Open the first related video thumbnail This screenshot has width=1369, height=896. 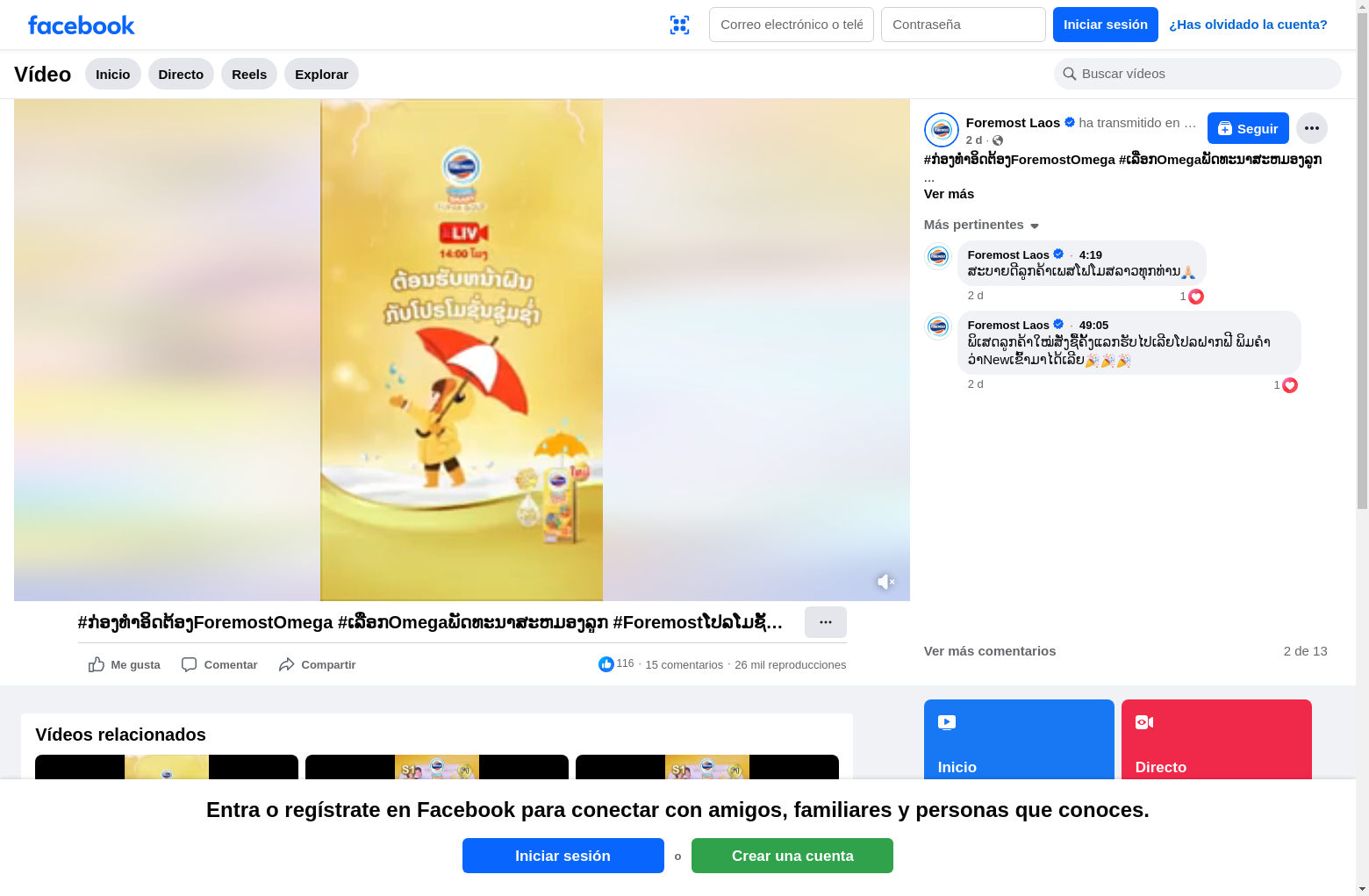pos(167,767)
